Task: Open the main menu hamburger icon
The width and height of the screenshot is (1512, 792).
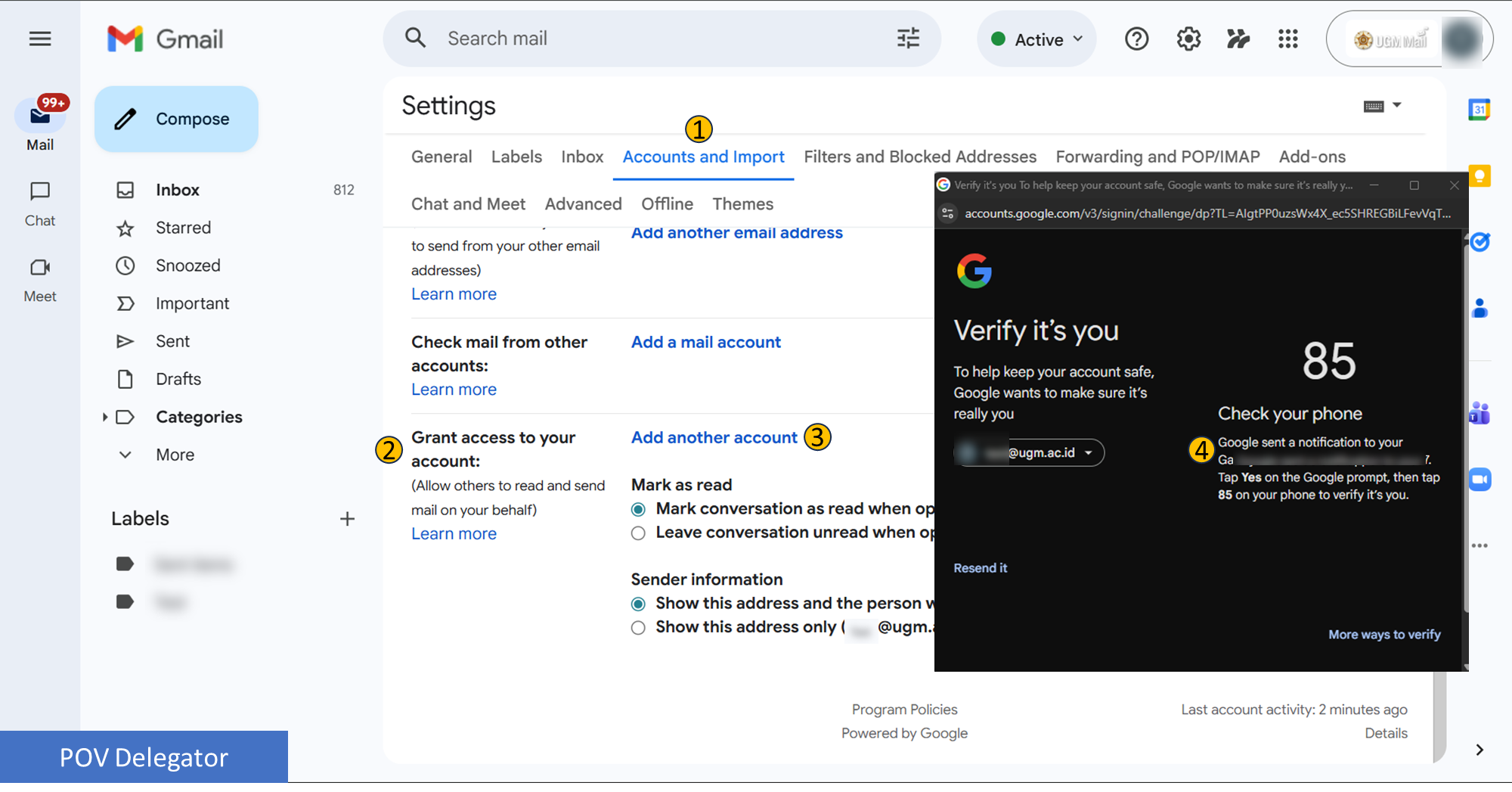Action: 40,39
